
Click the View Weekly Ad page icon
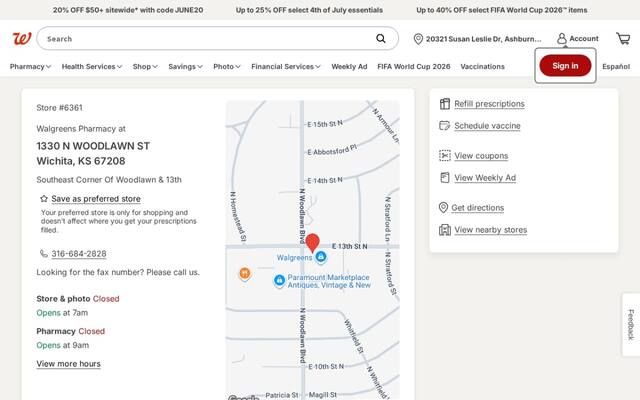coord(444,178)
